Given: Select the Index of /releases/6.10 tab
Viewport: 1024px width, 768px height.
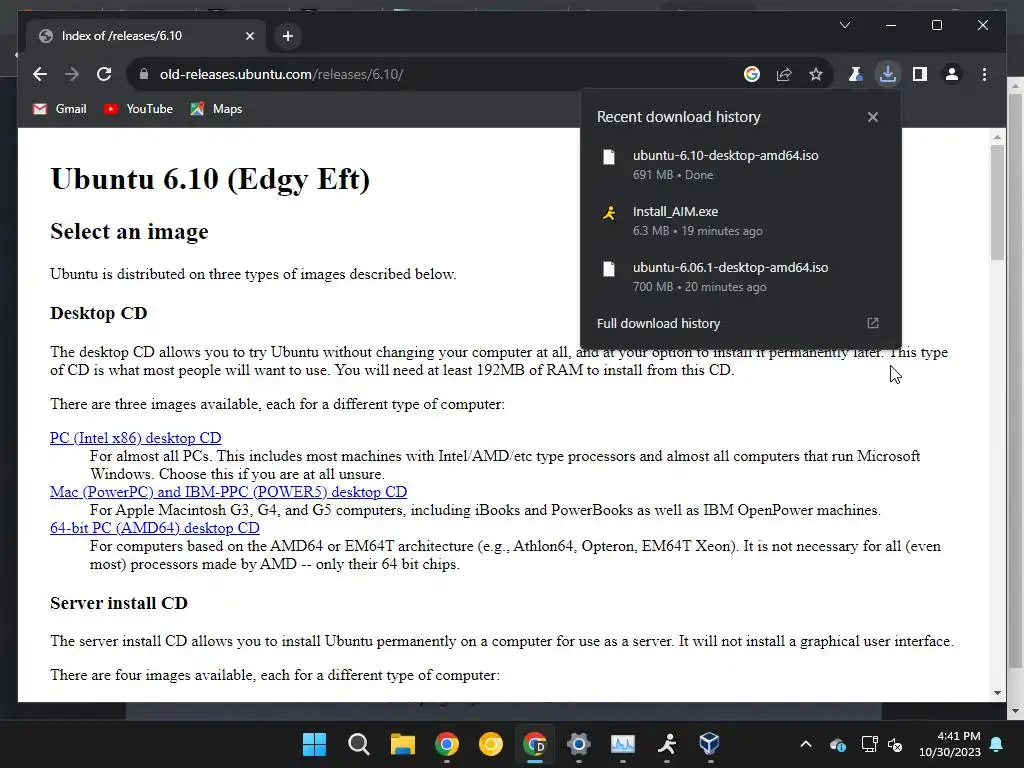Looking at the screenshot, I should point(146,36).
